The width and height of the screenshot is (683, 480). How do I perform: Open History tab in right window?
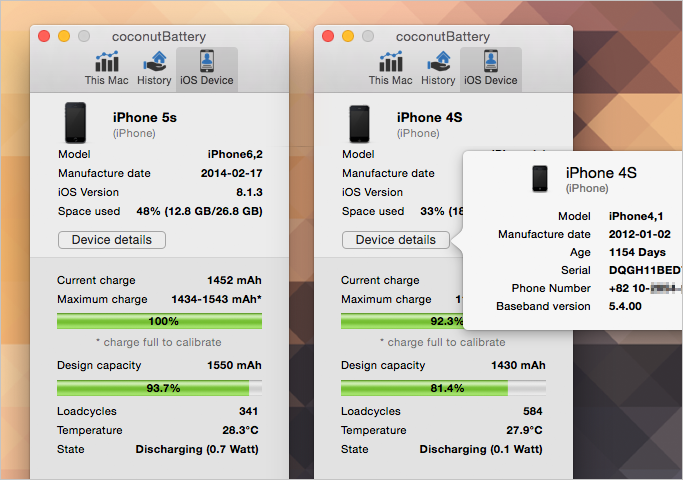pos(438,68)
